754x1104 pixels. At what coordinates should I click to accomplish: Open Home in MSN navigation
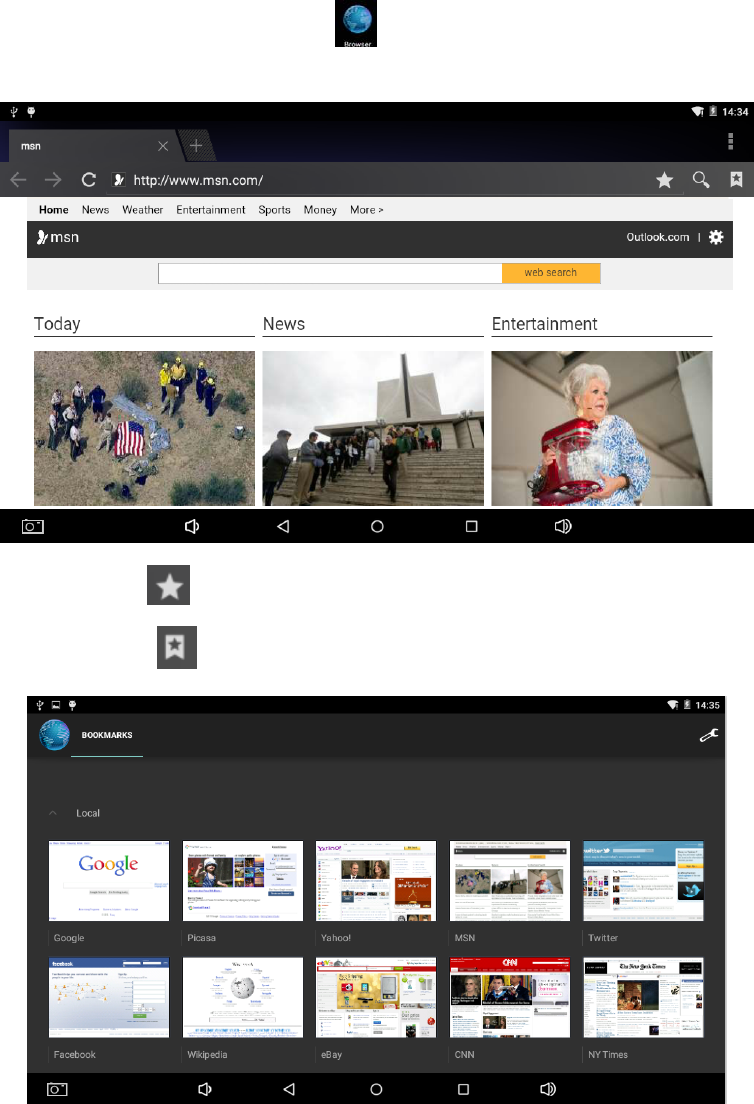click(x=54, y=210)
